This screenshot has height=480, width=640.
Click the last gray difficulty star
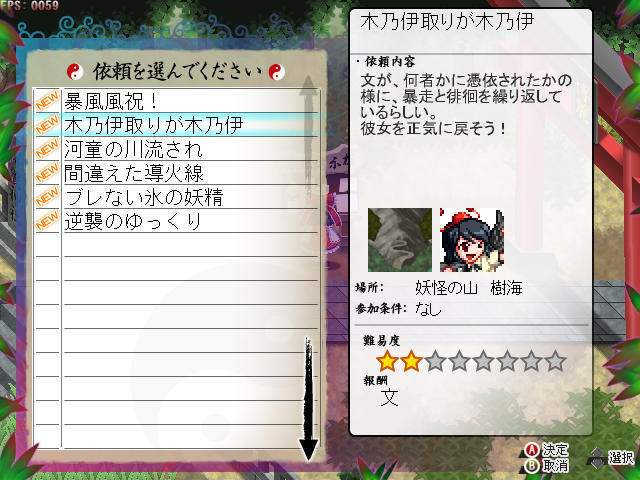555,361
